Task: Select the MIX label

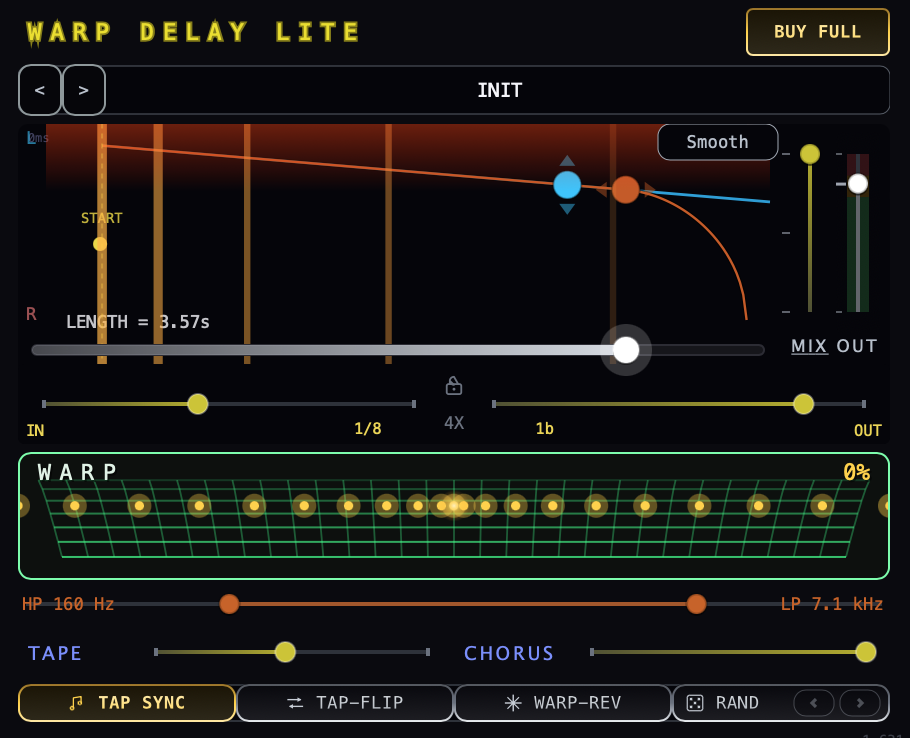Action: (809, 346)
